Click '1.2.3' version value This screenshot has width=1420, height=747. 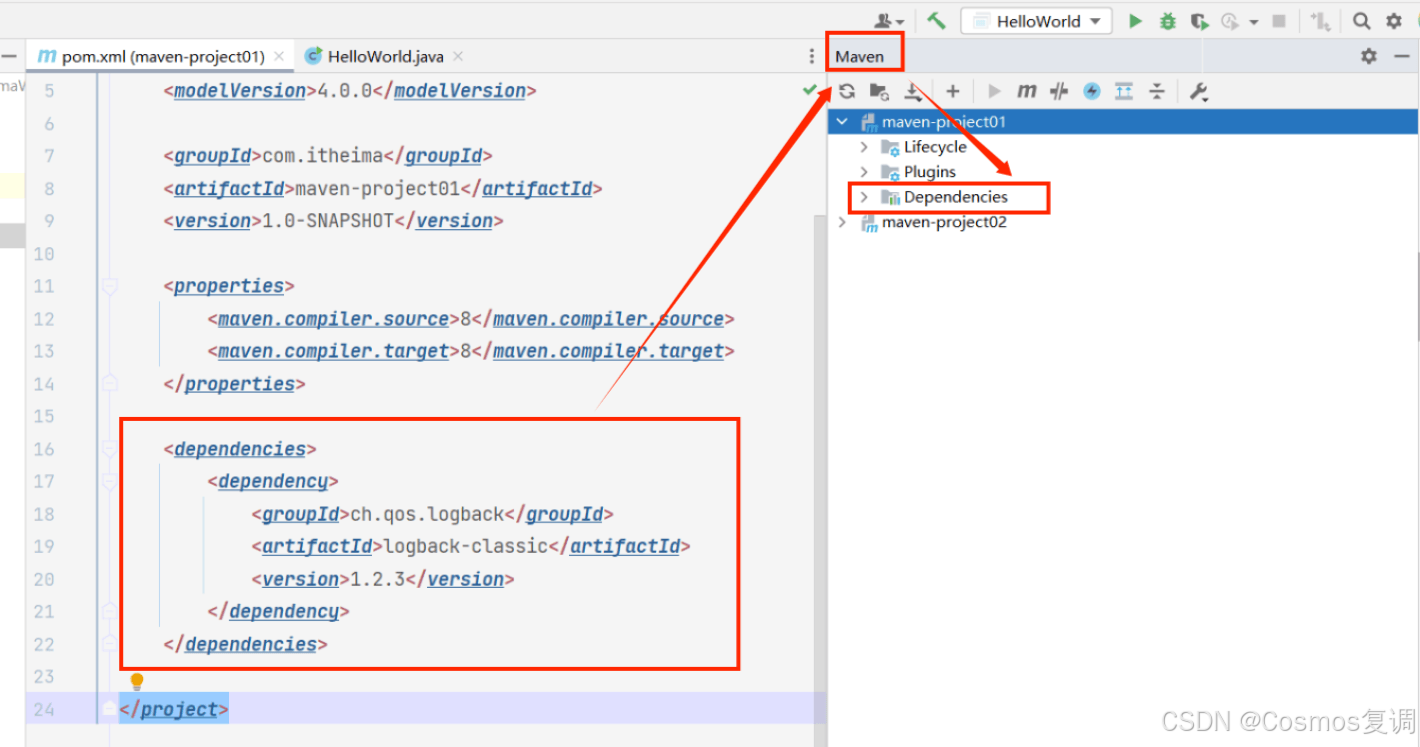(x=378, y=580)
